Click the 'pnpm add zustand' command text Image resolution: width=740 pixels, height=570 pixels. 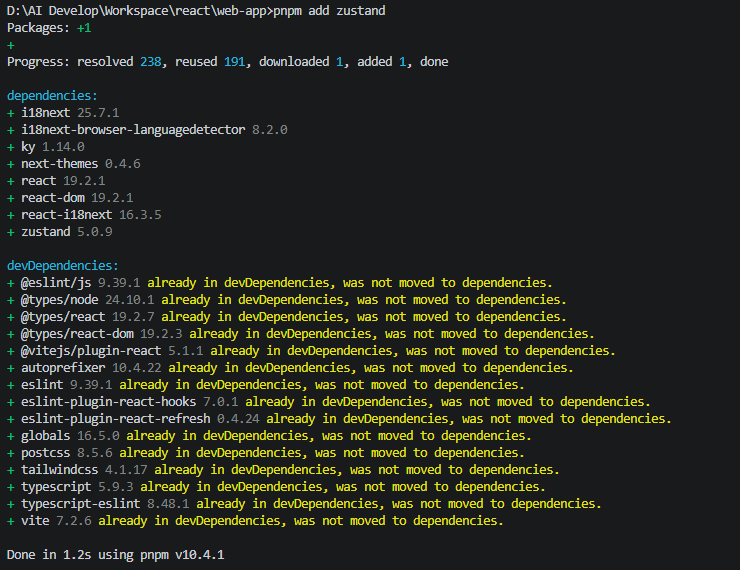click(329, 11)
